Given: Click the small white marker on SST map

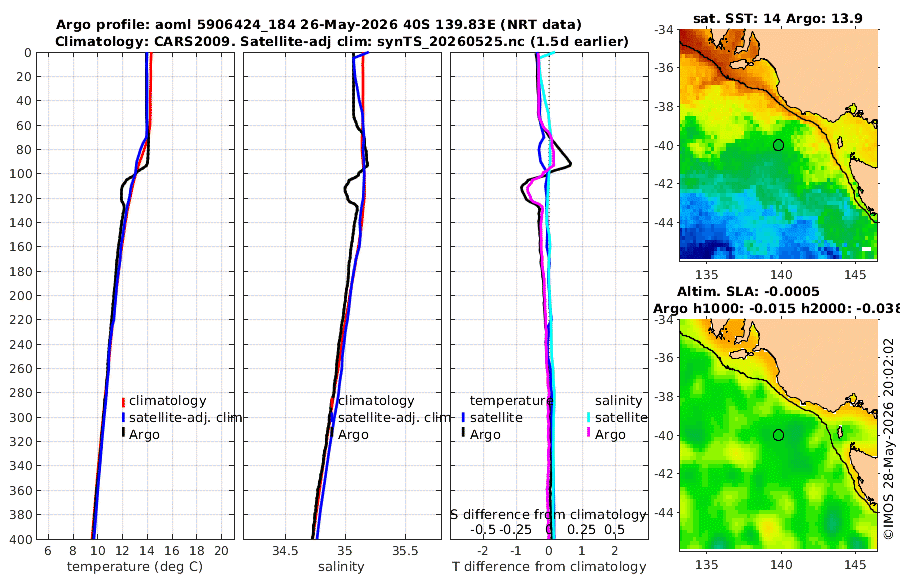Looking at the screenshot, I should (867, 249).
